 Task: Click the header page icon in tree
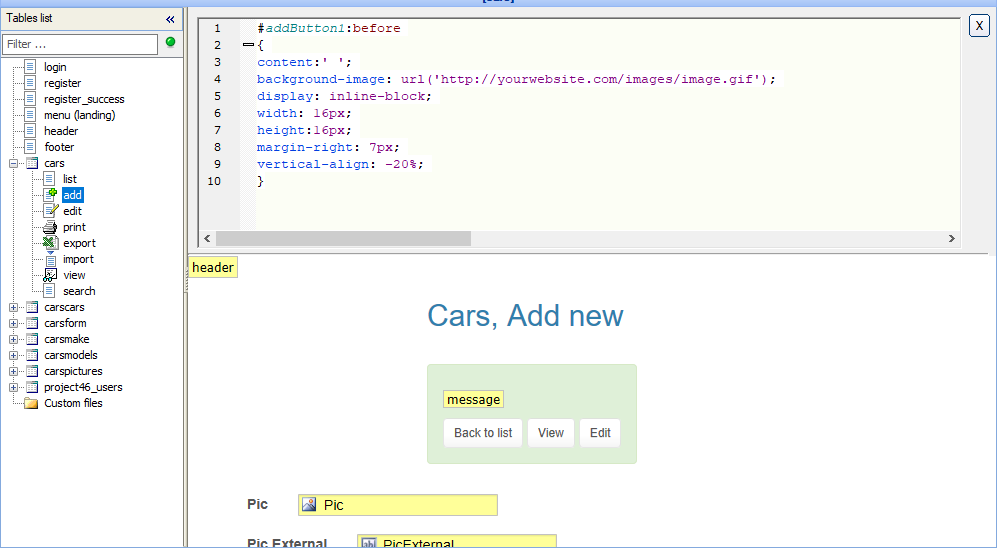30,130
